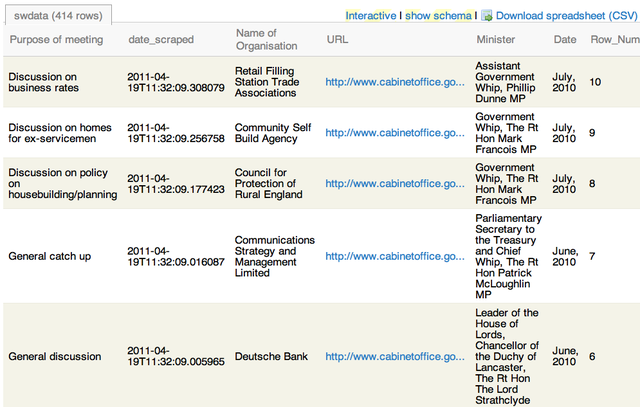Click the Date column header

pyautogui.click(x=565, y=40)
